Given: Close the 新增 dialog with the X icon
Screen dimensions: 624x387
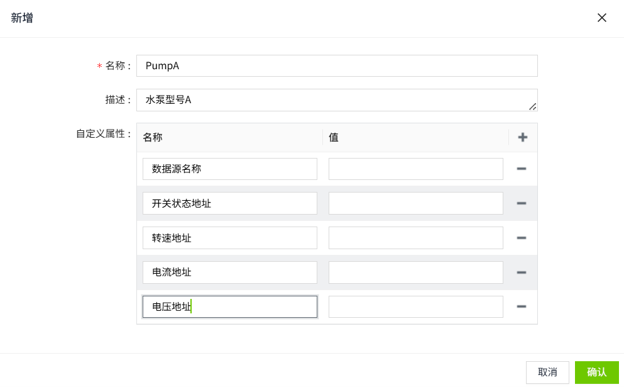Looking at the screenshot, I should tap(602, 18).
